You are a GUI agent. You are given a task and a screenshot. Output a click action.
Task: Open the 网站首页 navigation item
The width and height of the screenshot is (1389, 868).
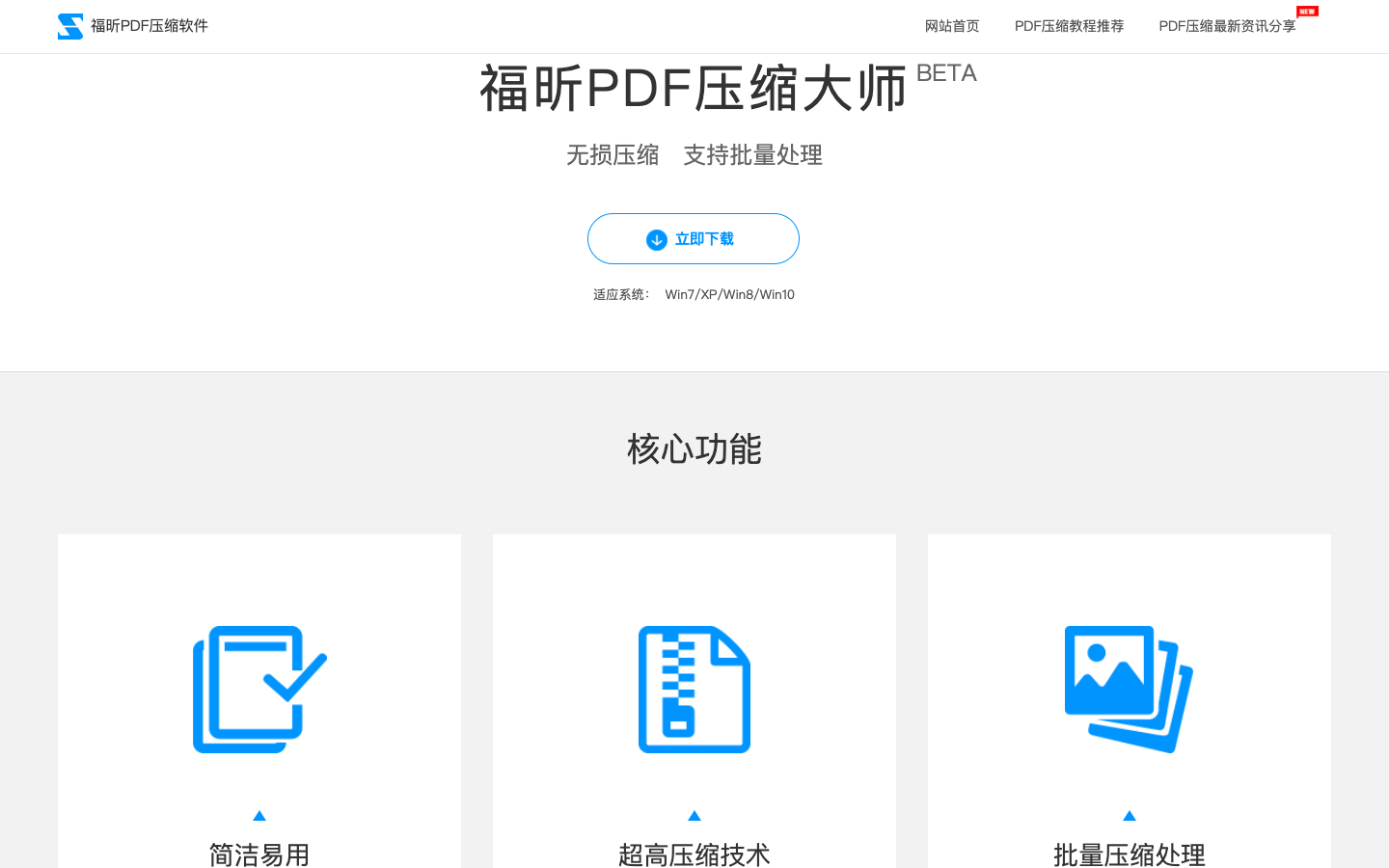click(x=951, y=26)
